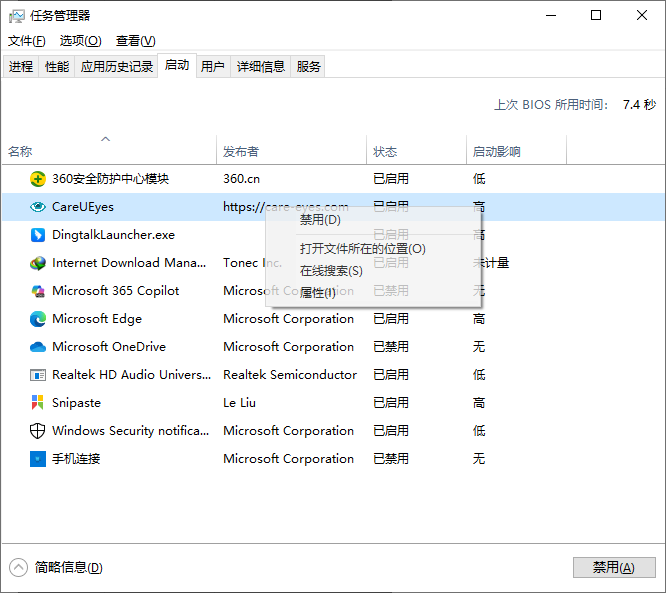
Task: Select the Internet Download Mana... row name
Action: pos(129,263)
